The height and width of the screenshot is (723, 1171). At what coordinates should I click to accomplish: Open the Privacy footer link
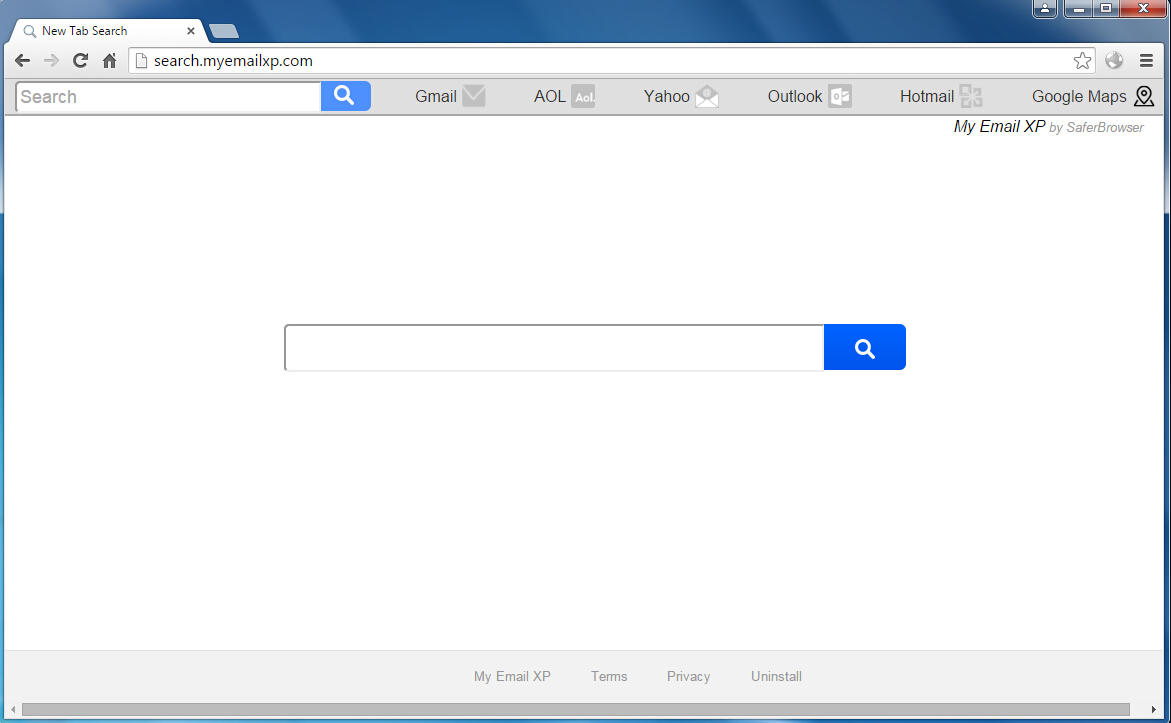(x=689, y=676)
